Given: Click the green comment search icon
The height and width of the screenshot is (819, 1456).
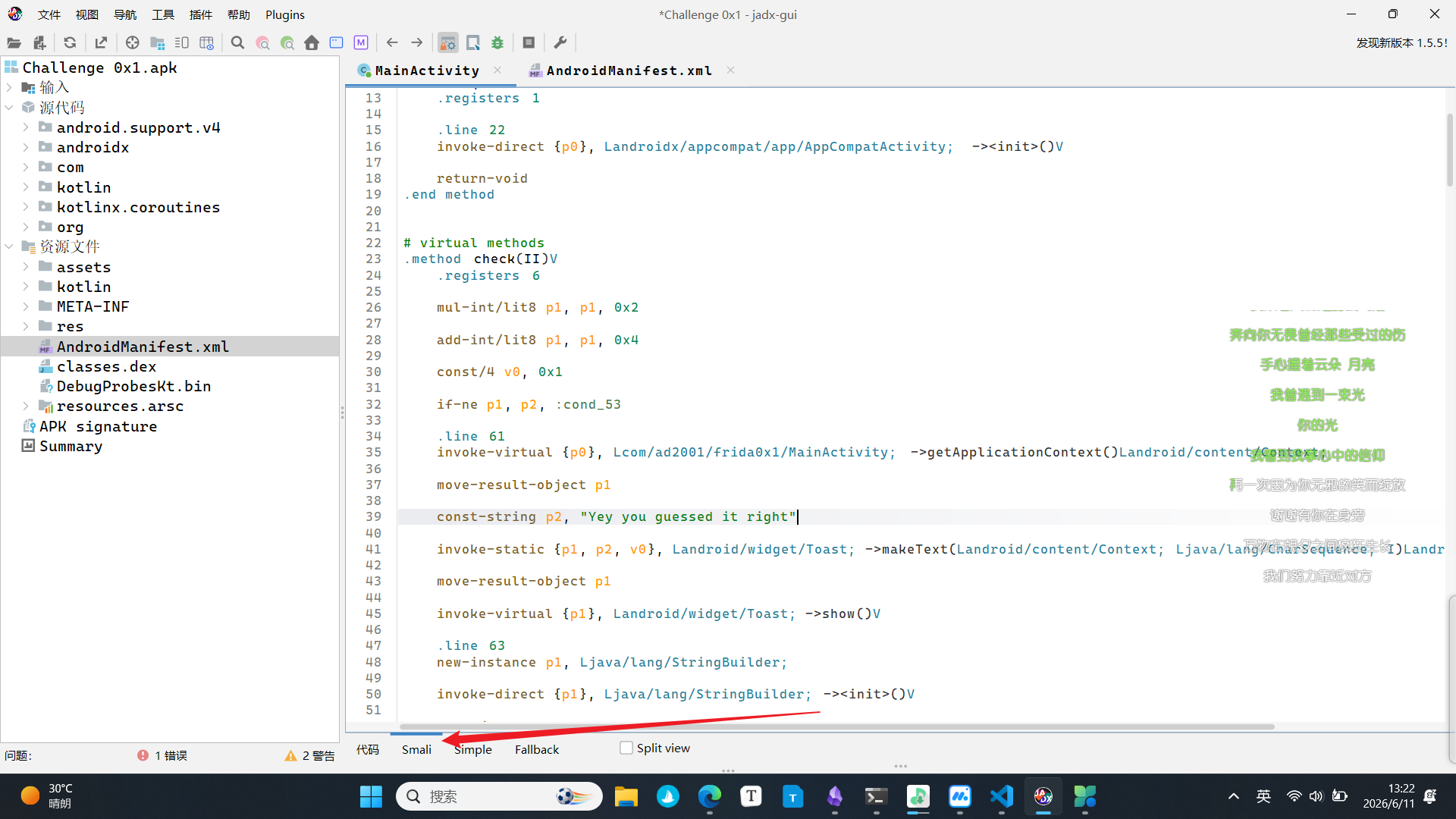Looking at the screenshot, I should tap(287, 42).
